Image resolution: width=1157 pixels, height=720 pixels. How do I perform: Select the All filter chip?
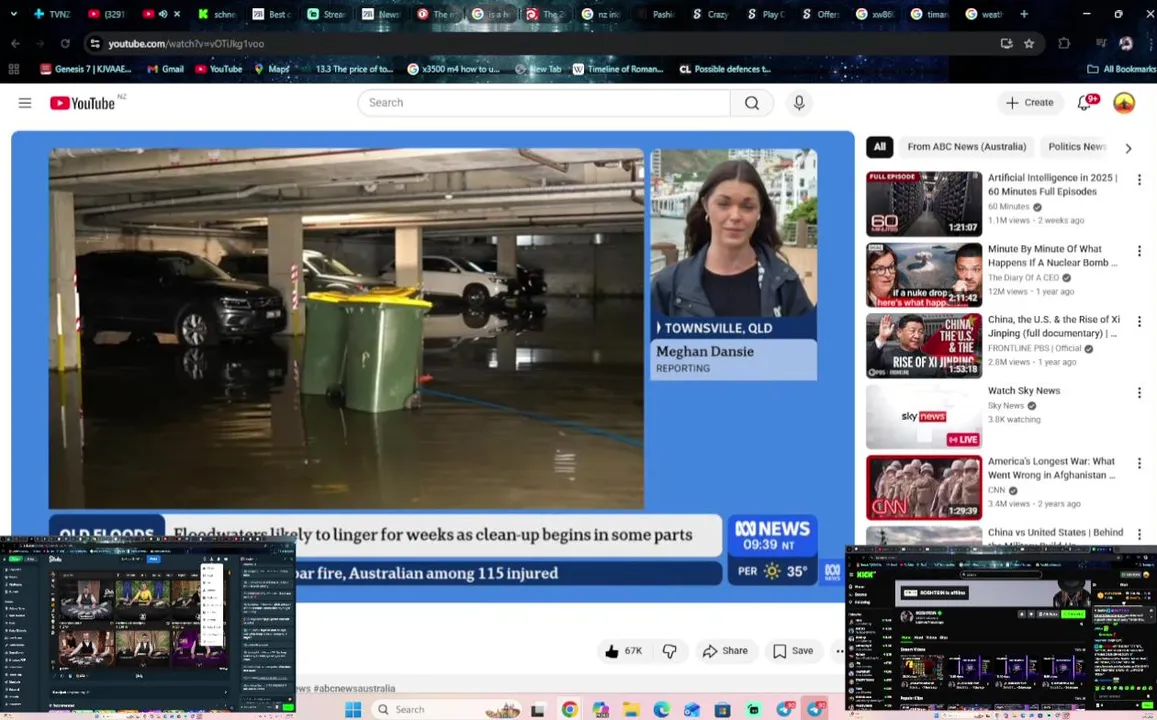tap(880, 147)
